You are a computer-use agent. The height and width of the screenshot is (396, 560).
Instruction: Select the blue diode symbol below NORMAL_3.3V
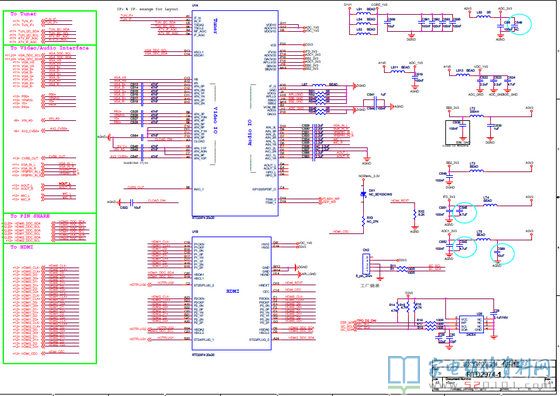point(364,194)
